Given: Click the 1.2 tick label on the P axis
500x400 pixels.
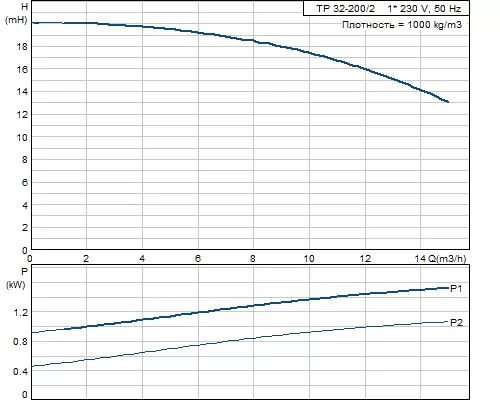Looking at the screenshot, I should 20,313.
